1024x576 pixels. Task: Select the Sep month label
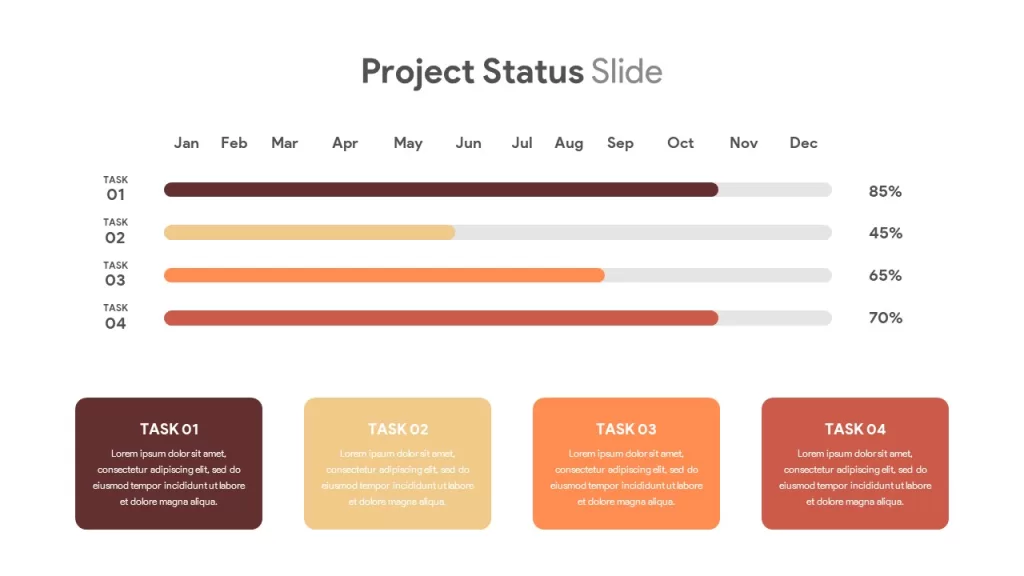point(620,144)
